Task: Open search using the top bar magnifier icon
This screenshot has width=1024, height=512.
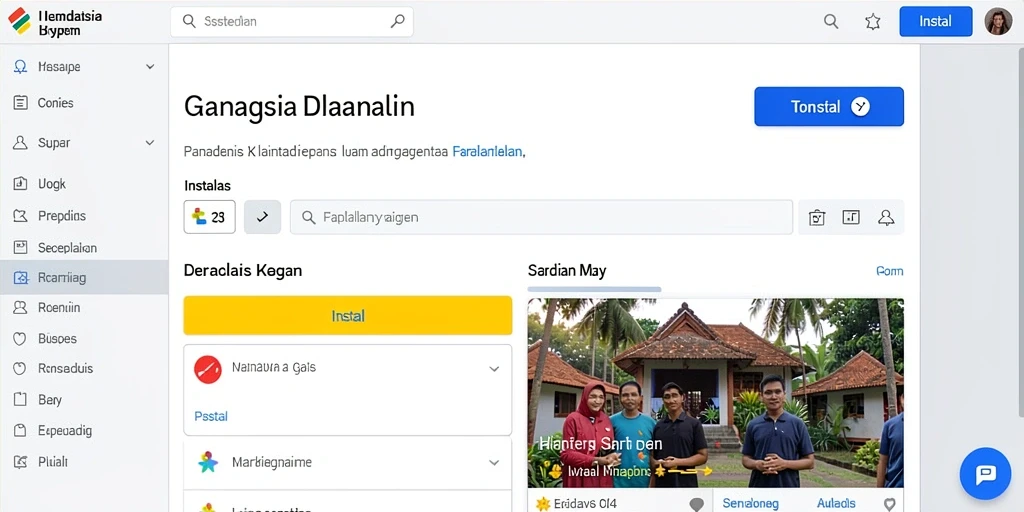Action: (831, 22)
